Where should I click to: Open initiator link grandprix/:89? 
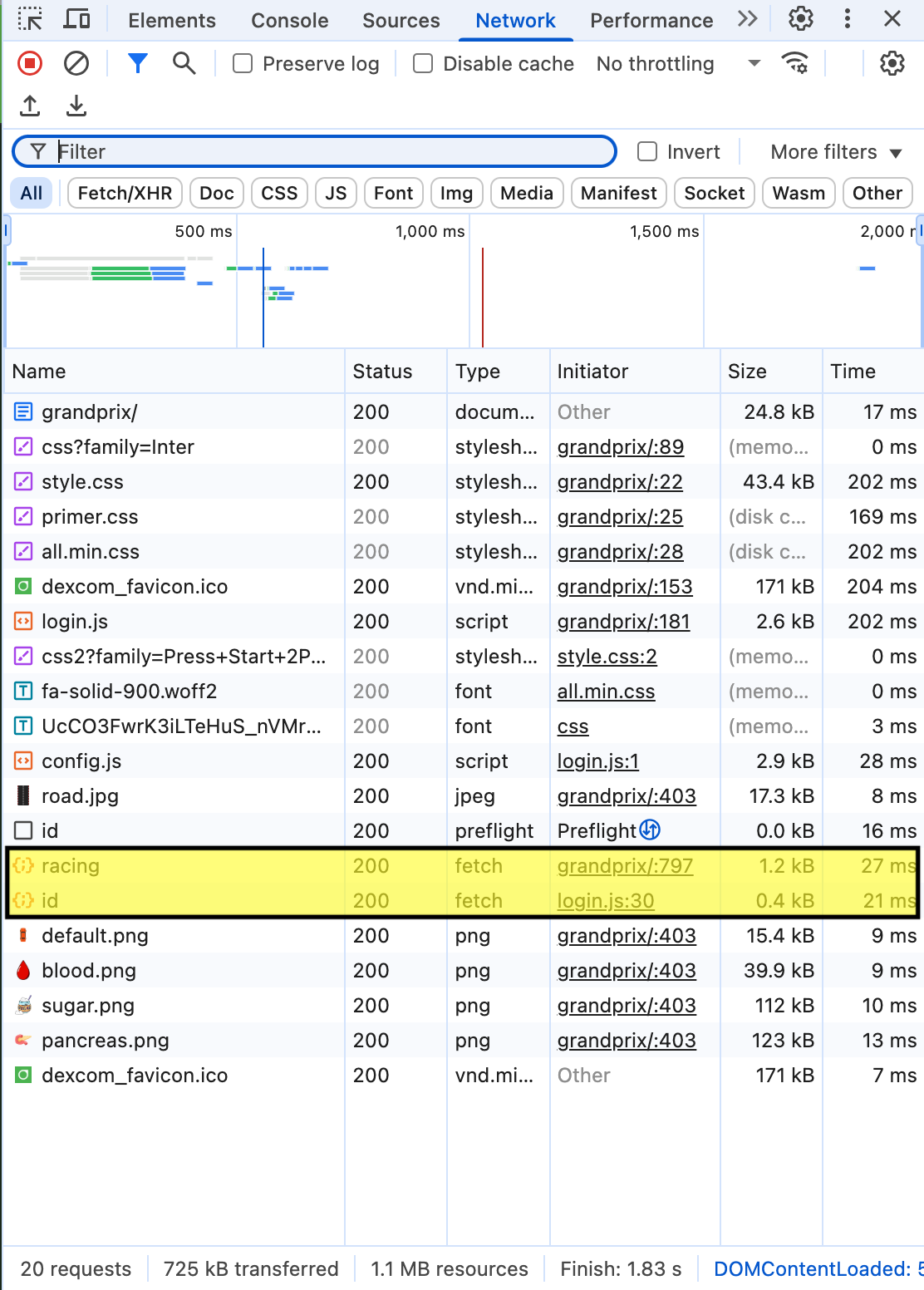click(621, 447)
